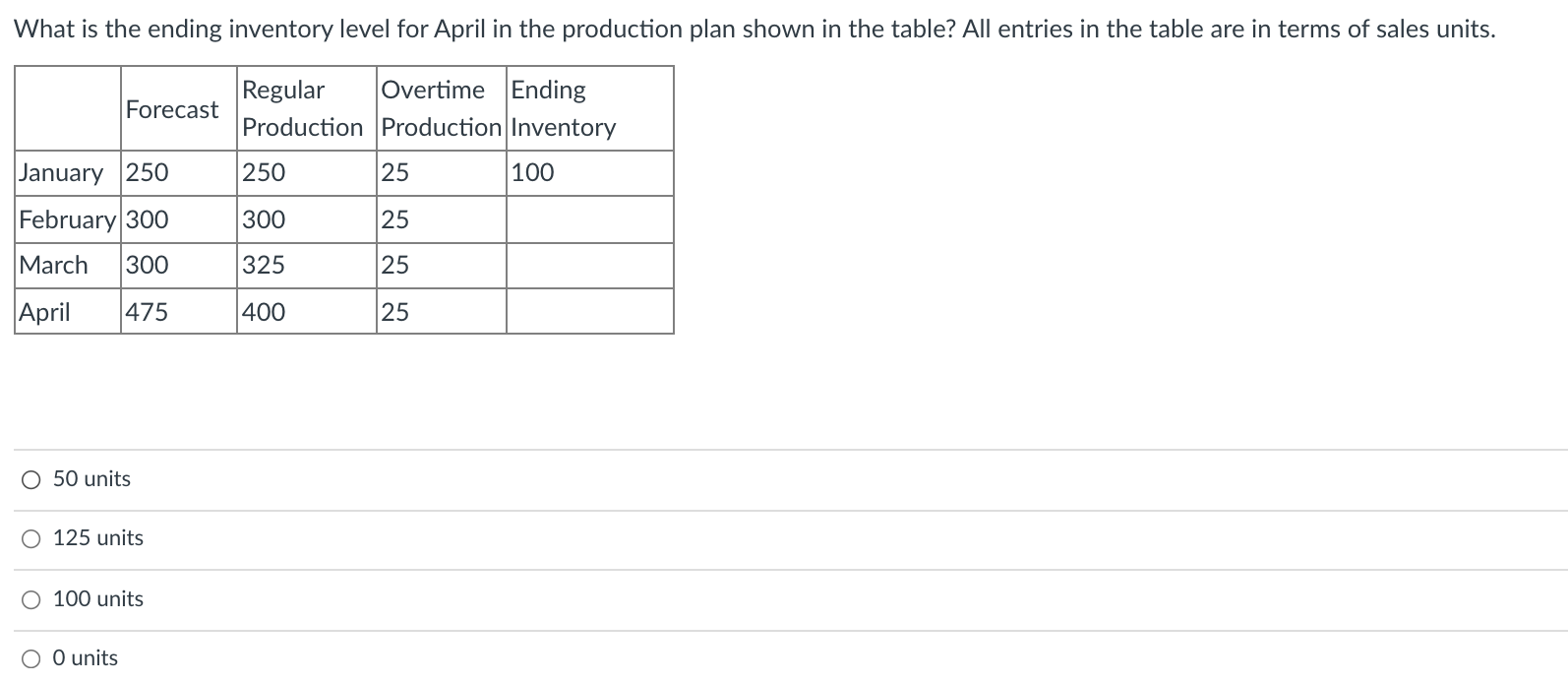
Task: Click the January row label
Action: point(61,173)
